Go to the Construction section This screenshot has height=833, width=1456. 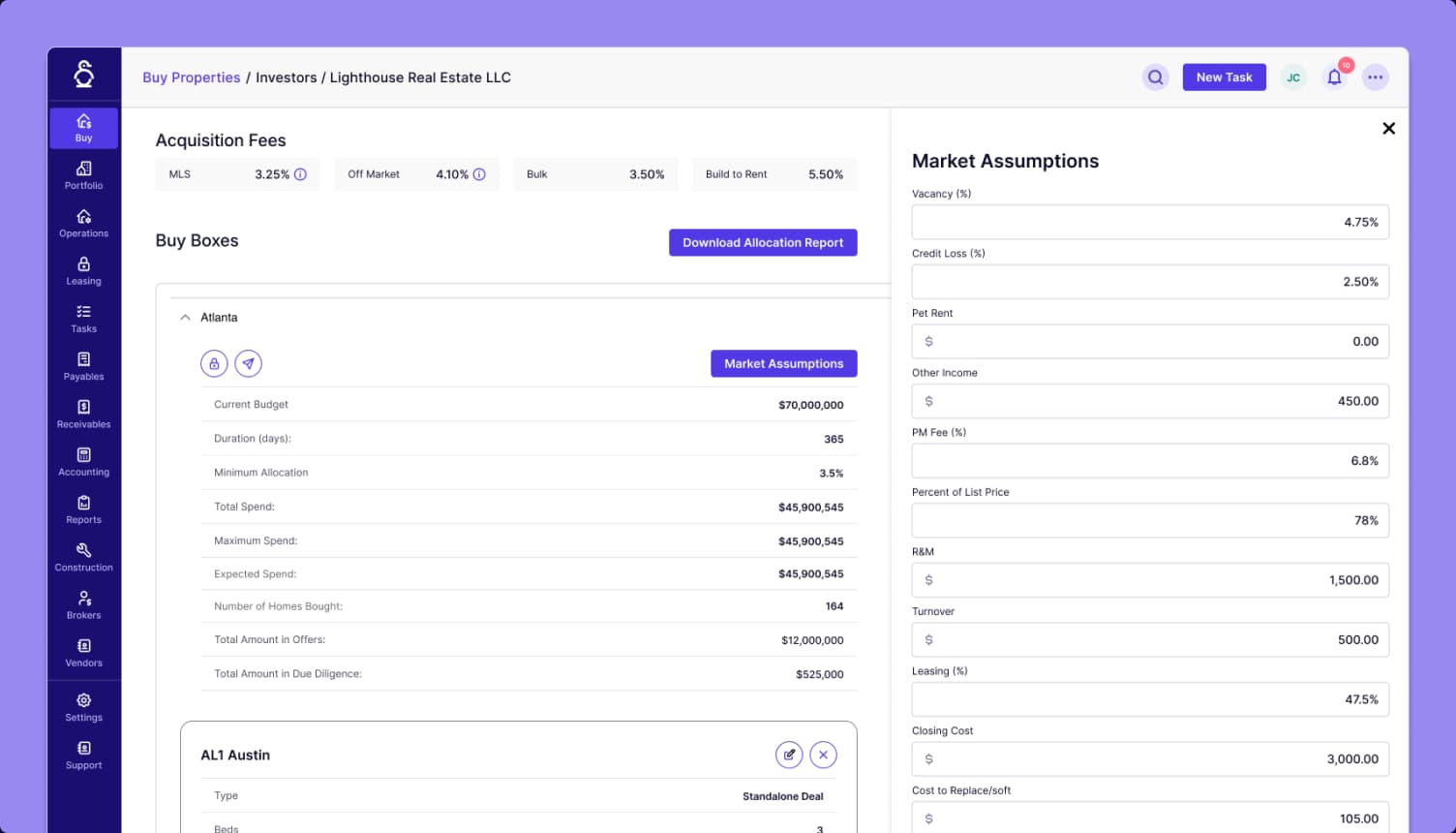(x=83, y=557)
